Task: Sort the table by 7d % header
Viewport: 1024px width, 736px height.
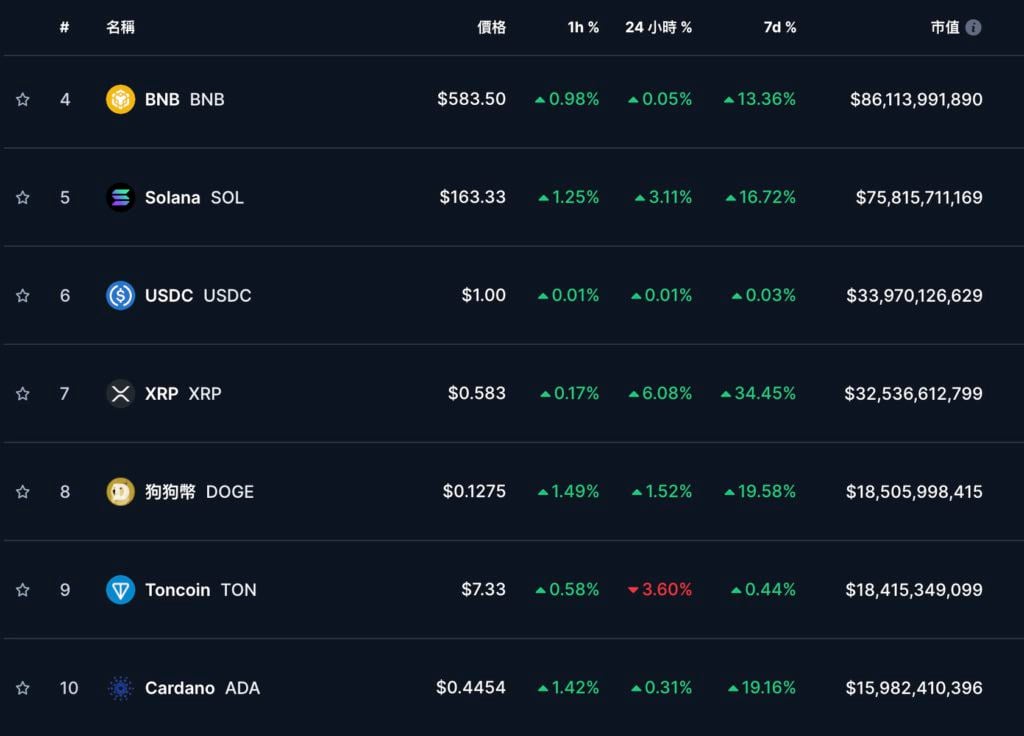Action: tap(780, 27)
